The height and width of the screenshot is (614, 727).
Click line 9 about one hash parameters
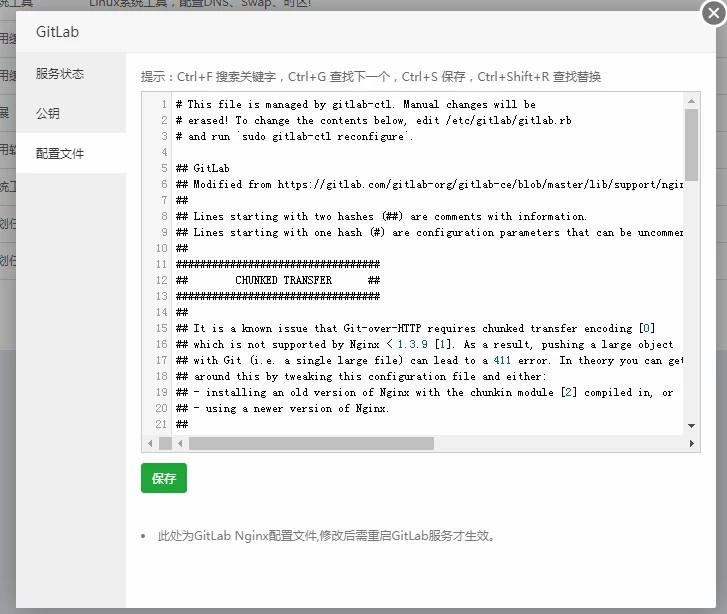429,232
